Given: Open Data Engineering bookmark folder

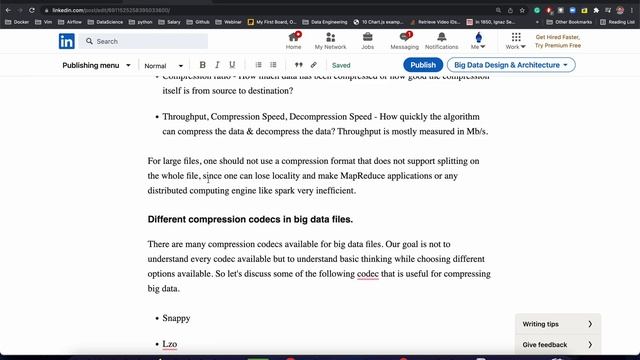Looking at the screenshot, I should click(325, 22).
